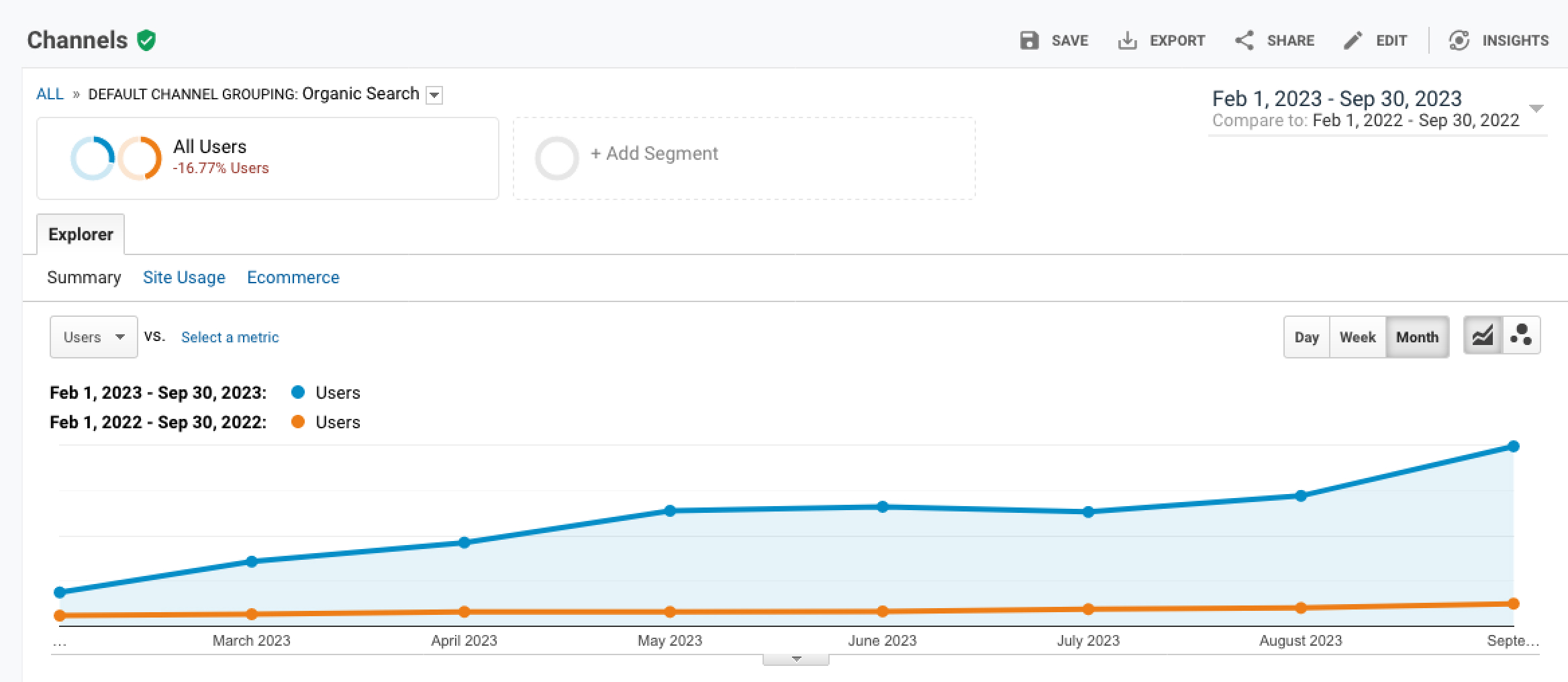The width and height of the screenshot is (1568, 682).
Task: Click the blue March 2023 data point
Action: pyautogui.click(x=252, y=561)
